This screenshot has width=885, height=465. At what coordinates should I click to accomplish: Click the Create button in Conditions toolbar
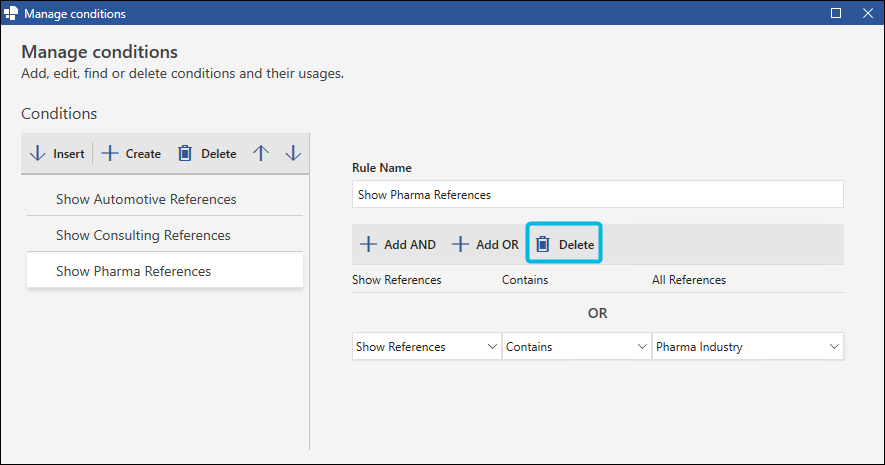click(131, 153)
